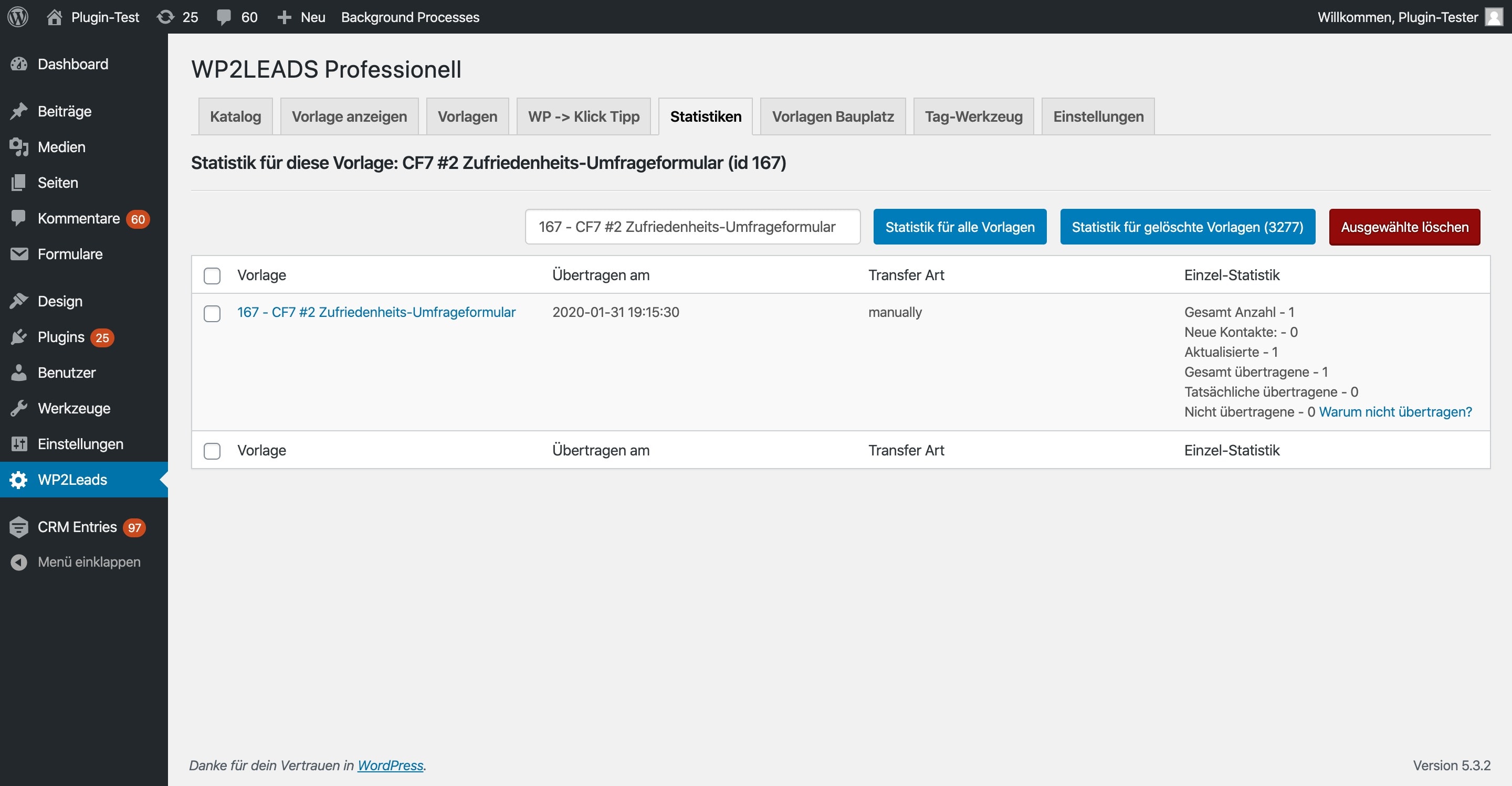Open Plugin-Test site name in admin bar
Viewport: 1512px width, 786px height.
105,17
